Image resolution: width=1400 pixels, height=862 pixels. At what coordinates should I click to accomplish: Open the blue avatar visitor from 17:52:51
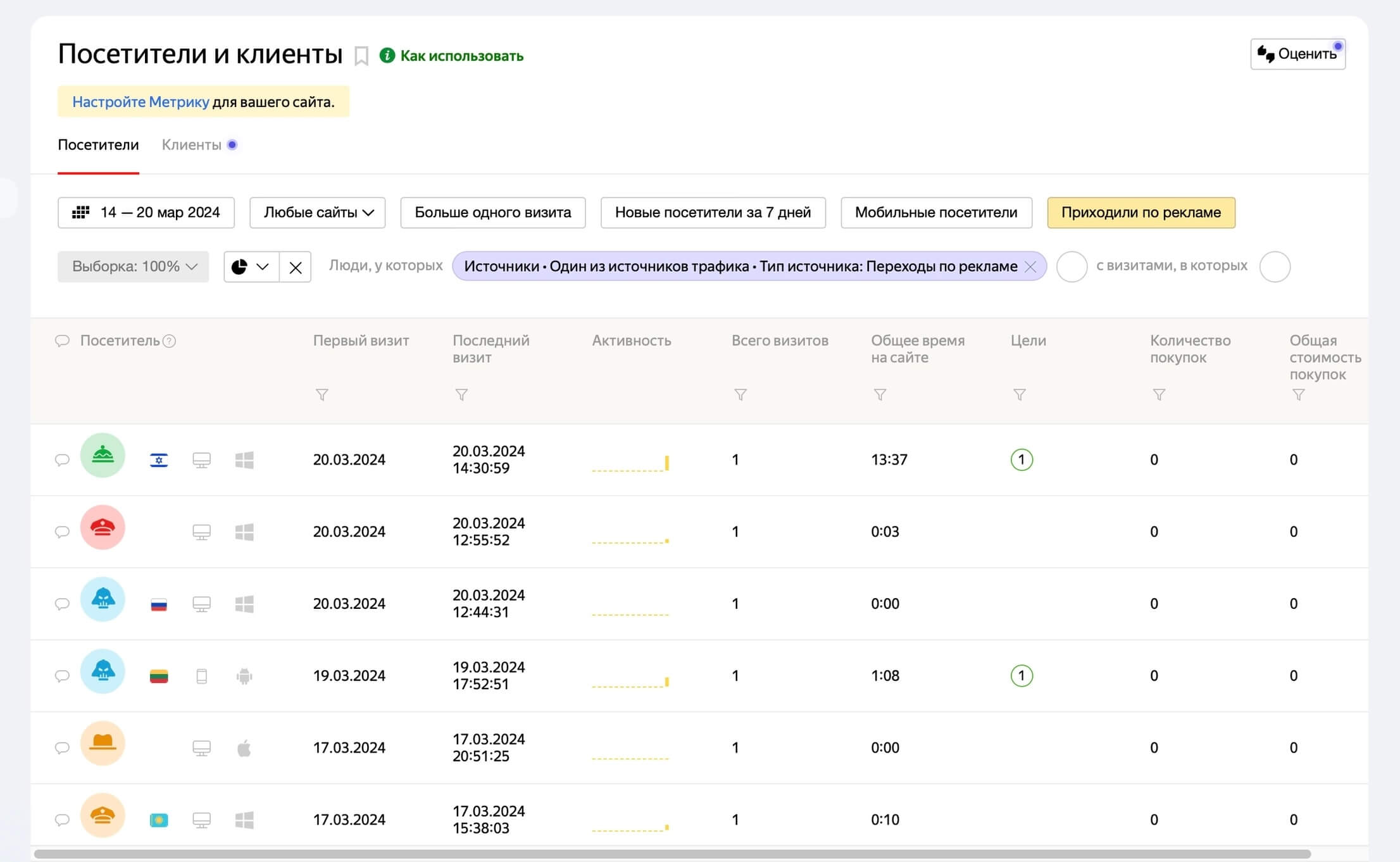coord(103,671)
